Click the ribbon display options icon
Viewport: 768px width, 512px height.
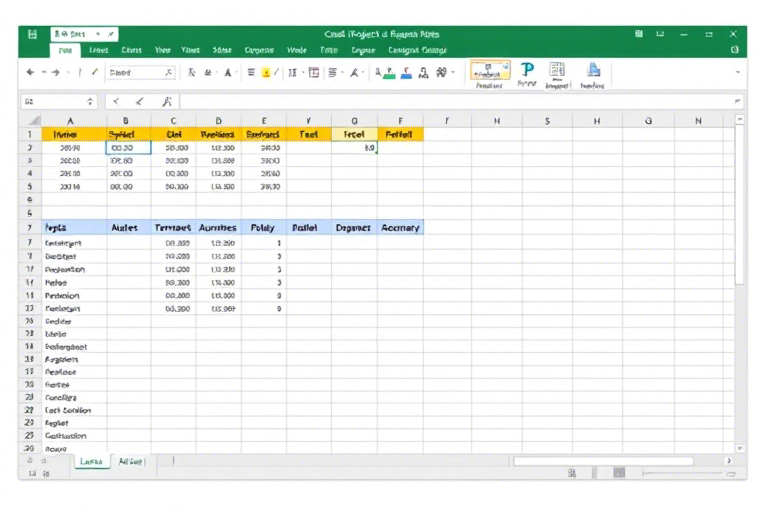pos(660,34)
